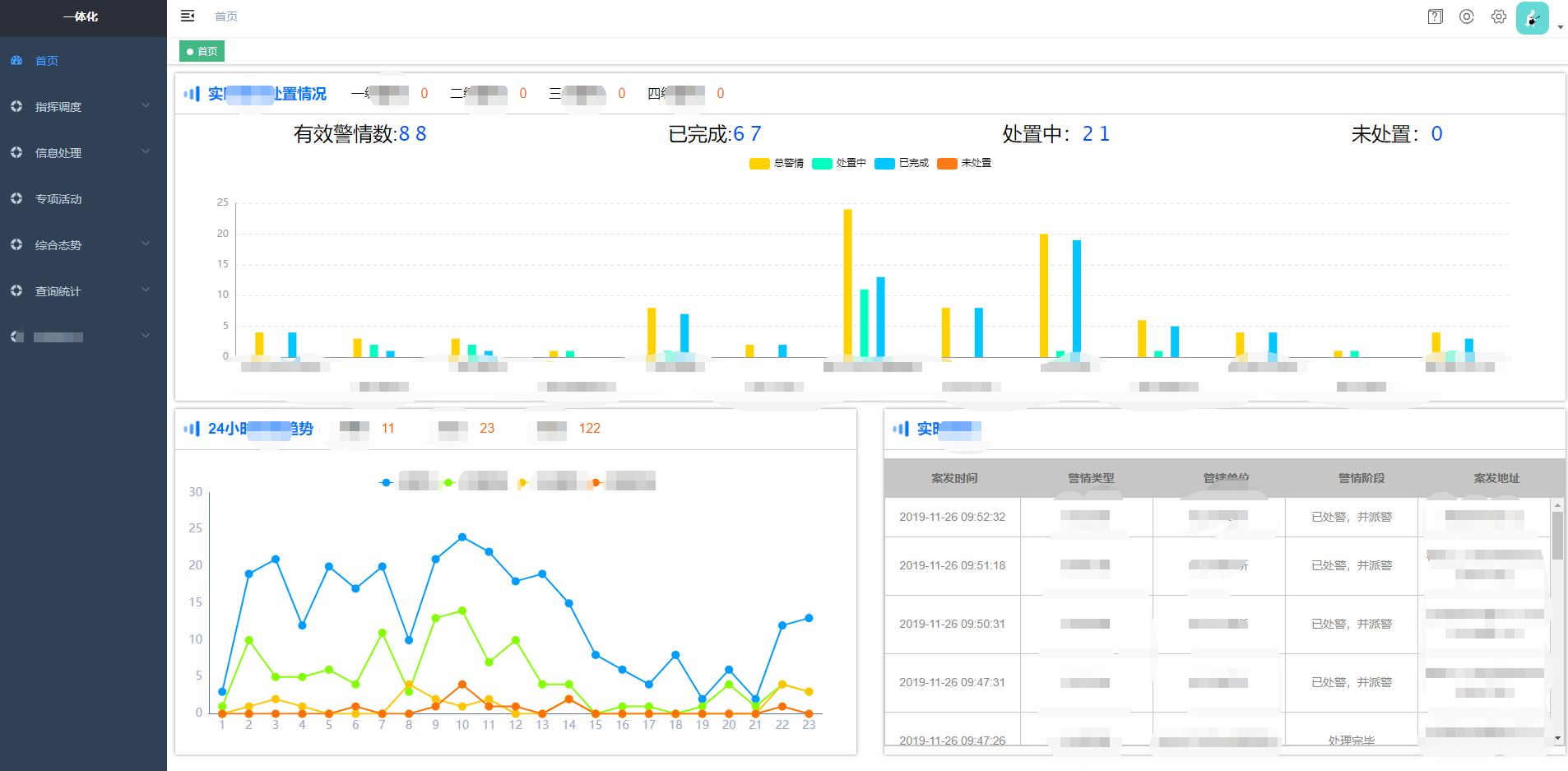Screen dimensions: 1568x771
Task: Toggle the yellow series legend in line chart
Action: [x=522, y=483]
